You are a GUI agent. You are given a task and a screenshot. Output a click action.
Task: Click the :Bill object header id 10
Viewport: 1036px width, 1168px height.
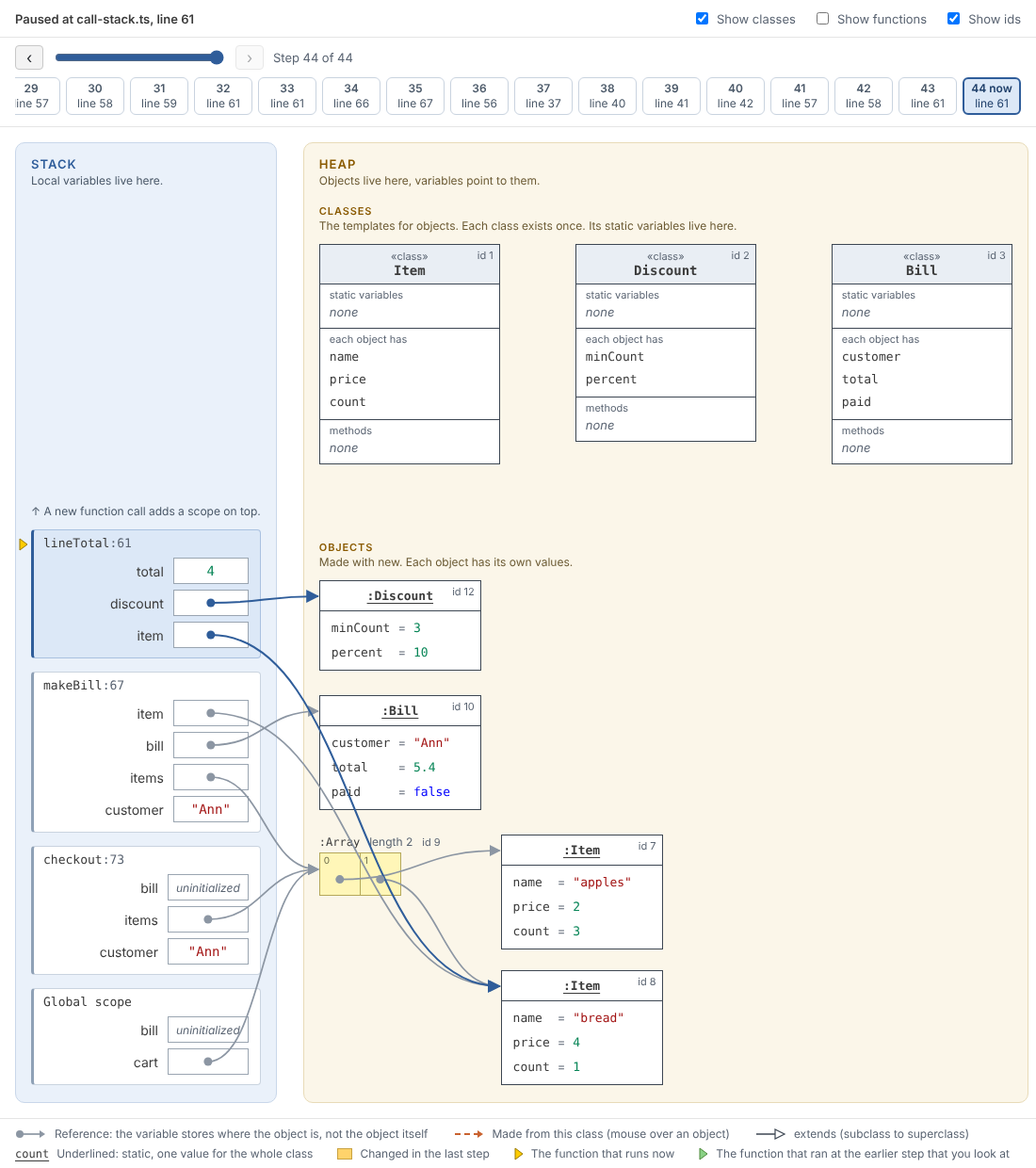coord(400,711)
